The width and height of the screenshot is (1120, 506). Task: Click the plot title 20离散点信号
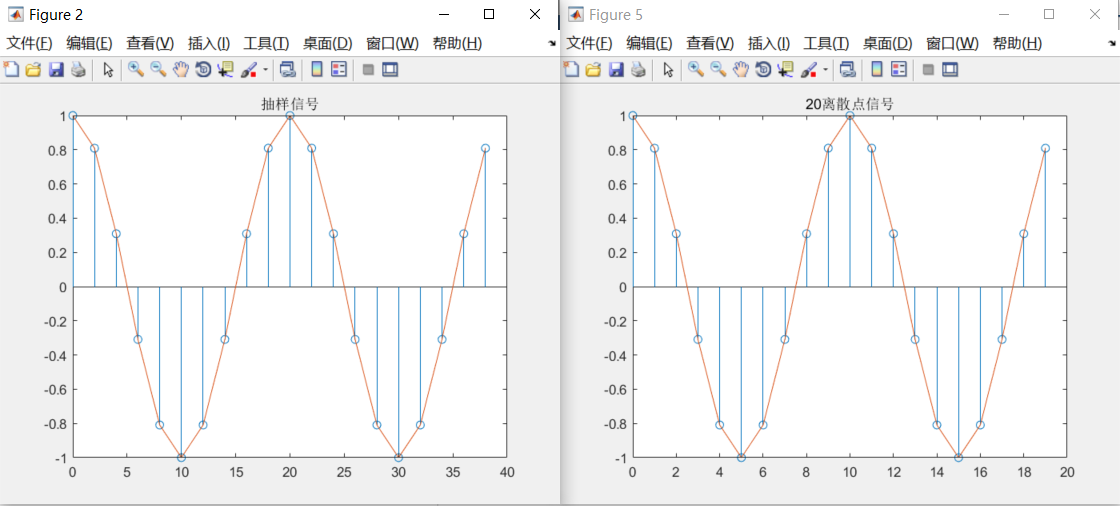[x=849, y=104]
